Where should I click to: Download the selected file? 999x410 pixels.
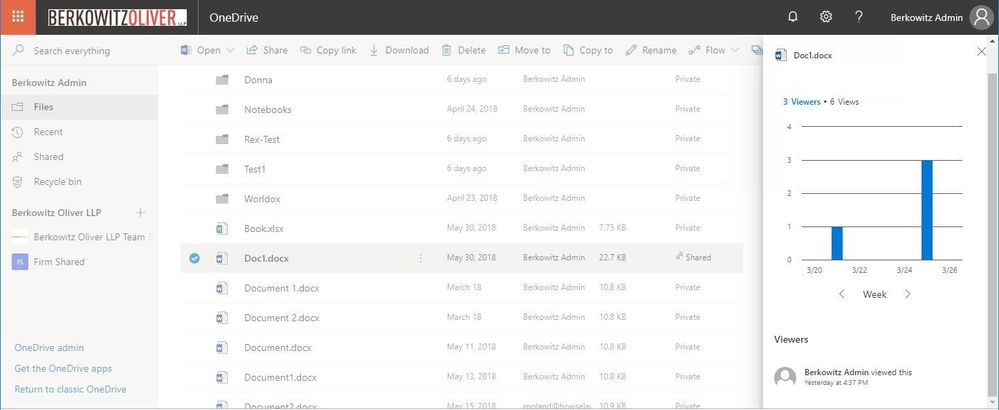pyautogui.click(x=399, y=50)
